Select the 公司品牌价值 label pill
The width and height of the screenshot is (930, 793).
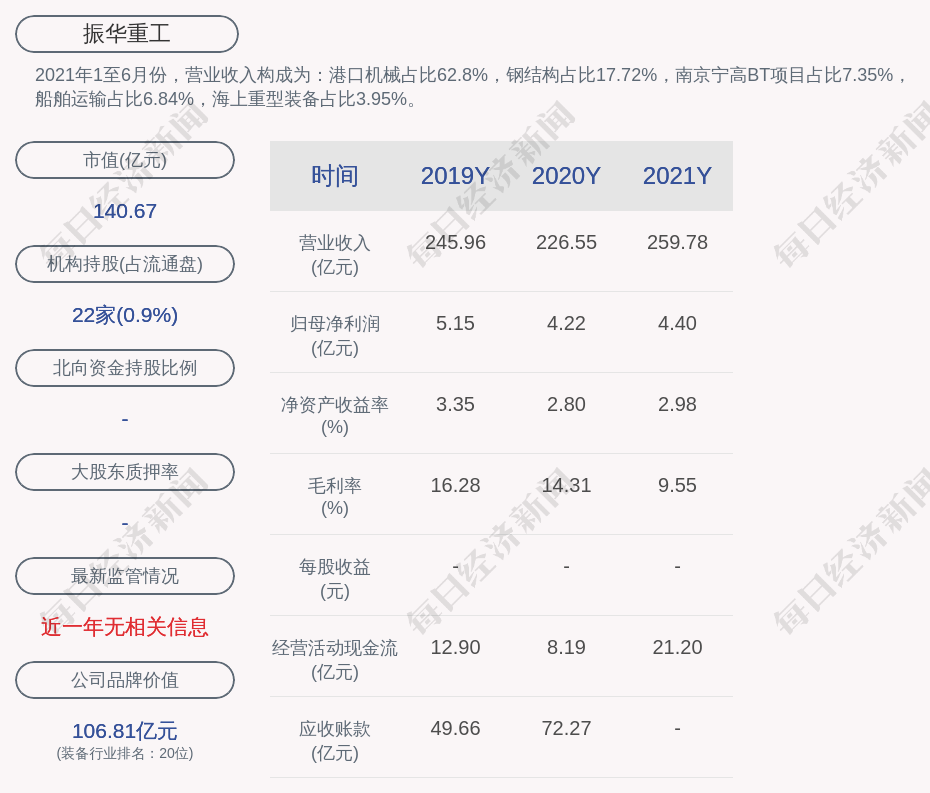coord(125,680)
